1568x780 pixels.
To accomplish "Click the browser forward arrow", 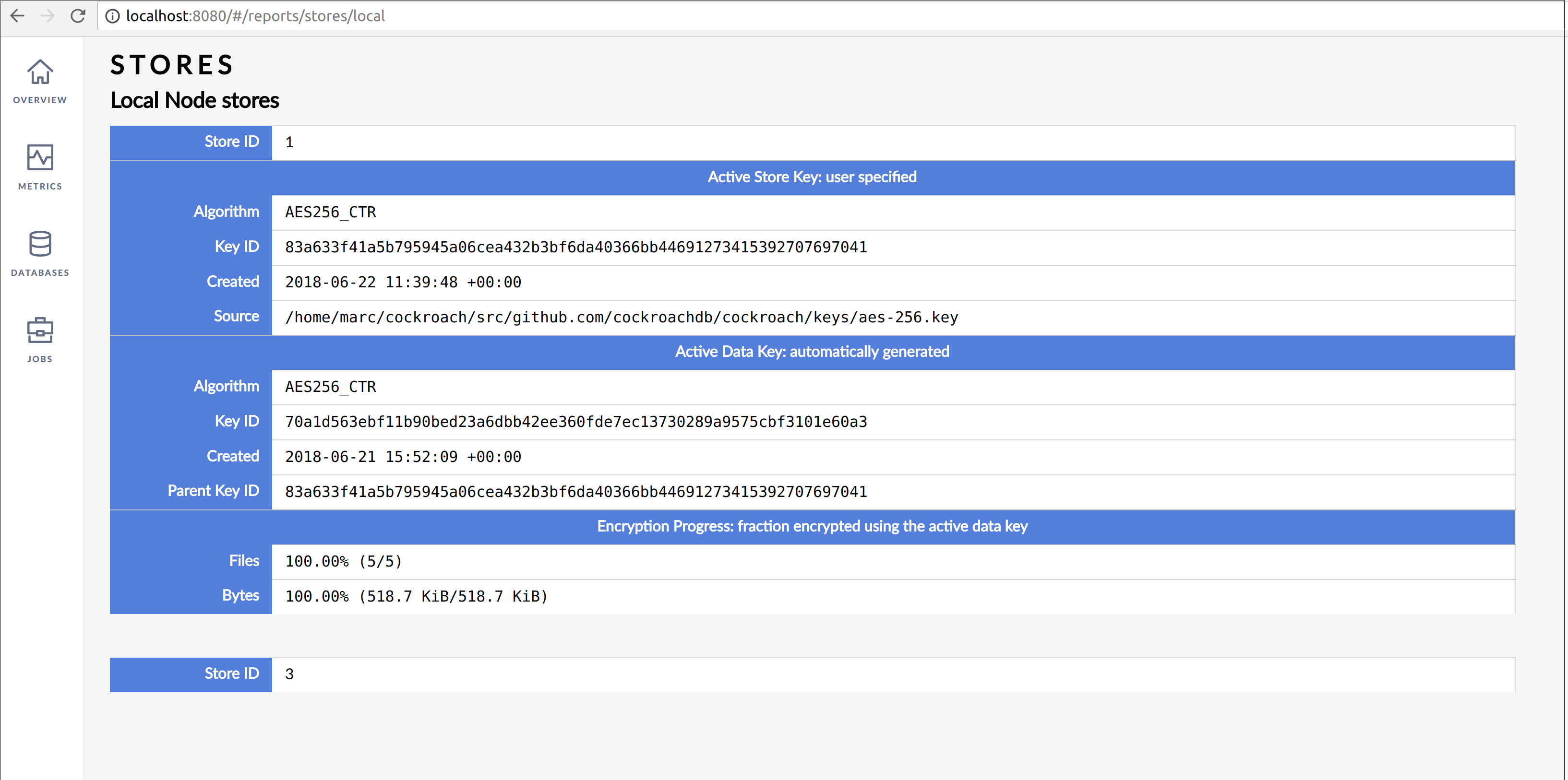I will [48, 16].
